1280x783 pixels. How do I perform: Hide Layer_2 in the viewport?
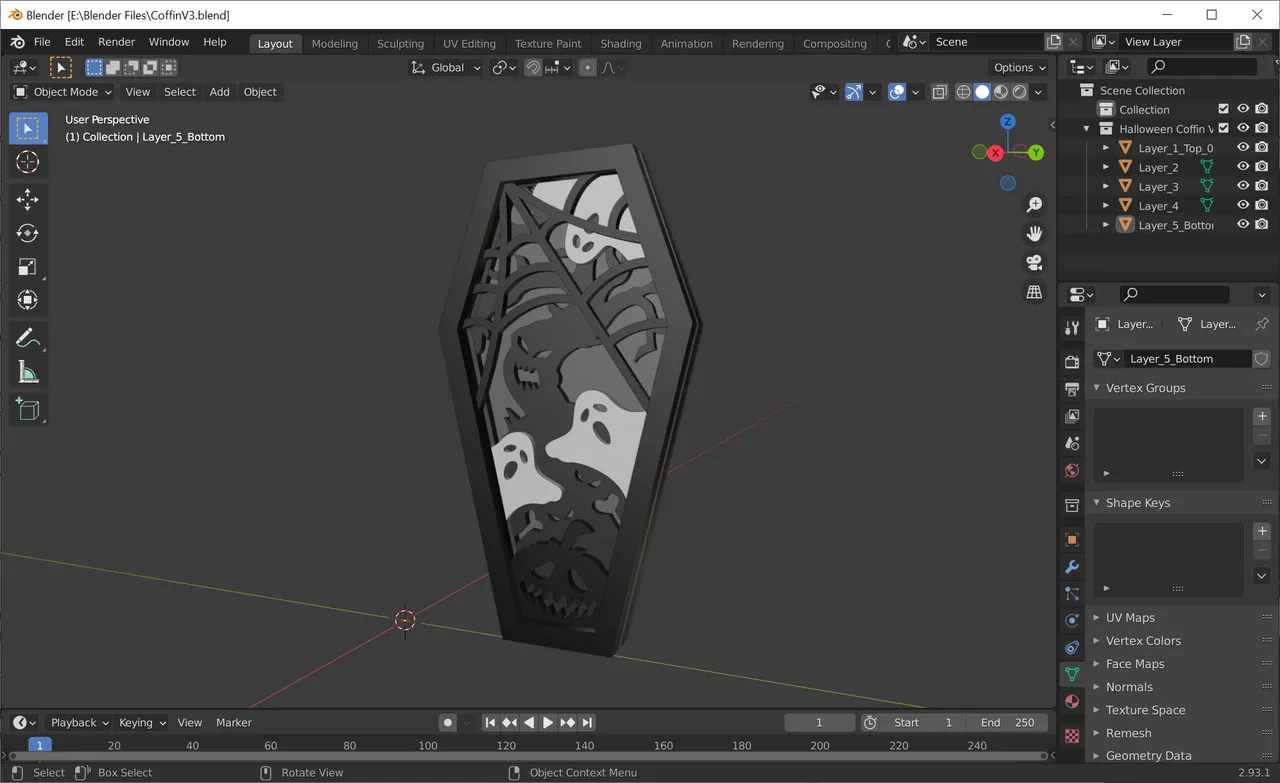pos(1243,167)
